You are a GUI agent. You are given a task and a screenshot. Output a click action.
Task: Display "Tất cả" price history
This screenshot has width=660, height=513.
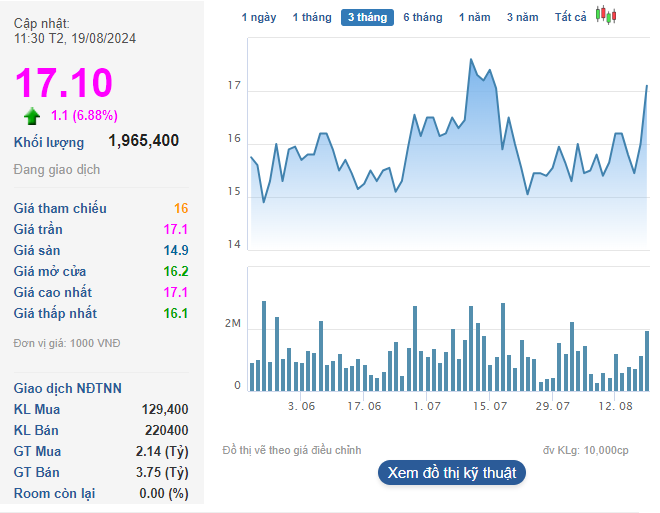coord(571,18)
